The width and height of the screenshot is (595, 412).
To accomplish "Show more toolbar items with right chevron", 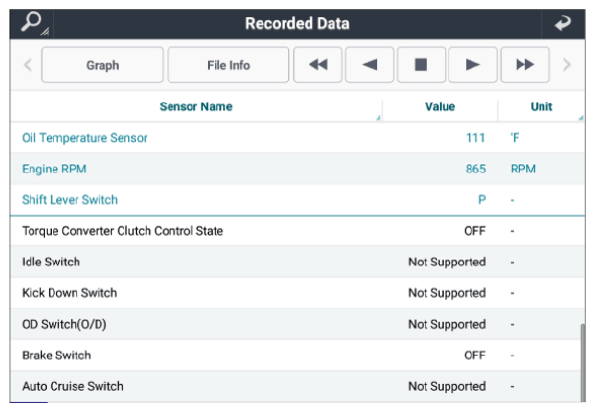I will click(567, 65).
